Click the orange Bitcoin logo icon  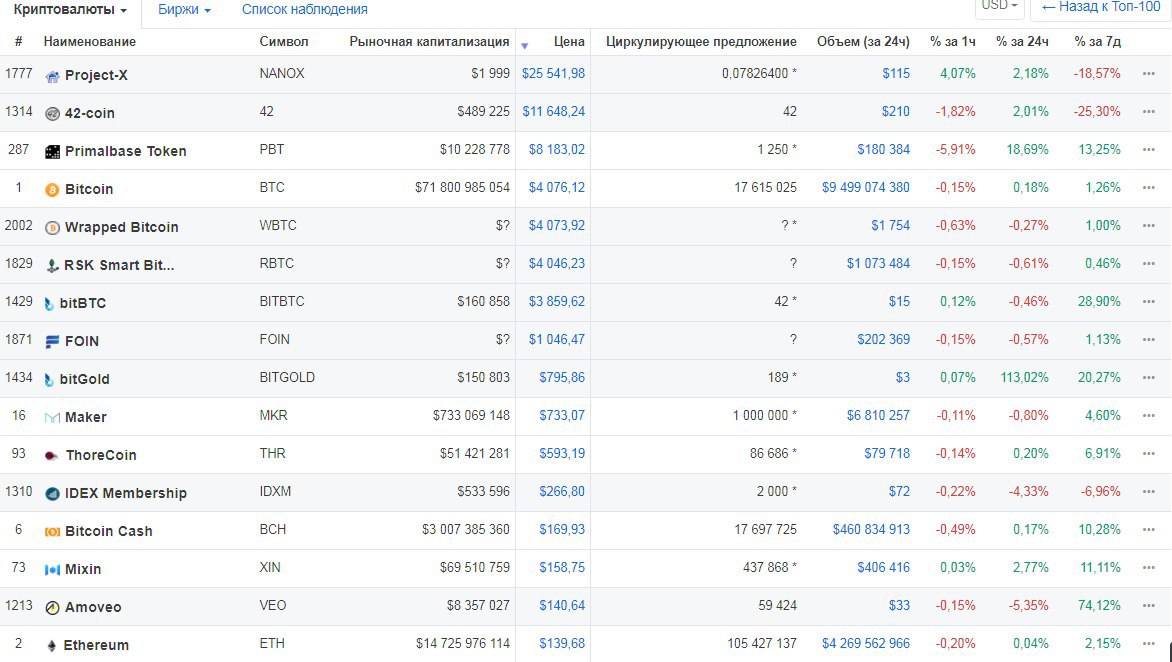coord(52,190)
